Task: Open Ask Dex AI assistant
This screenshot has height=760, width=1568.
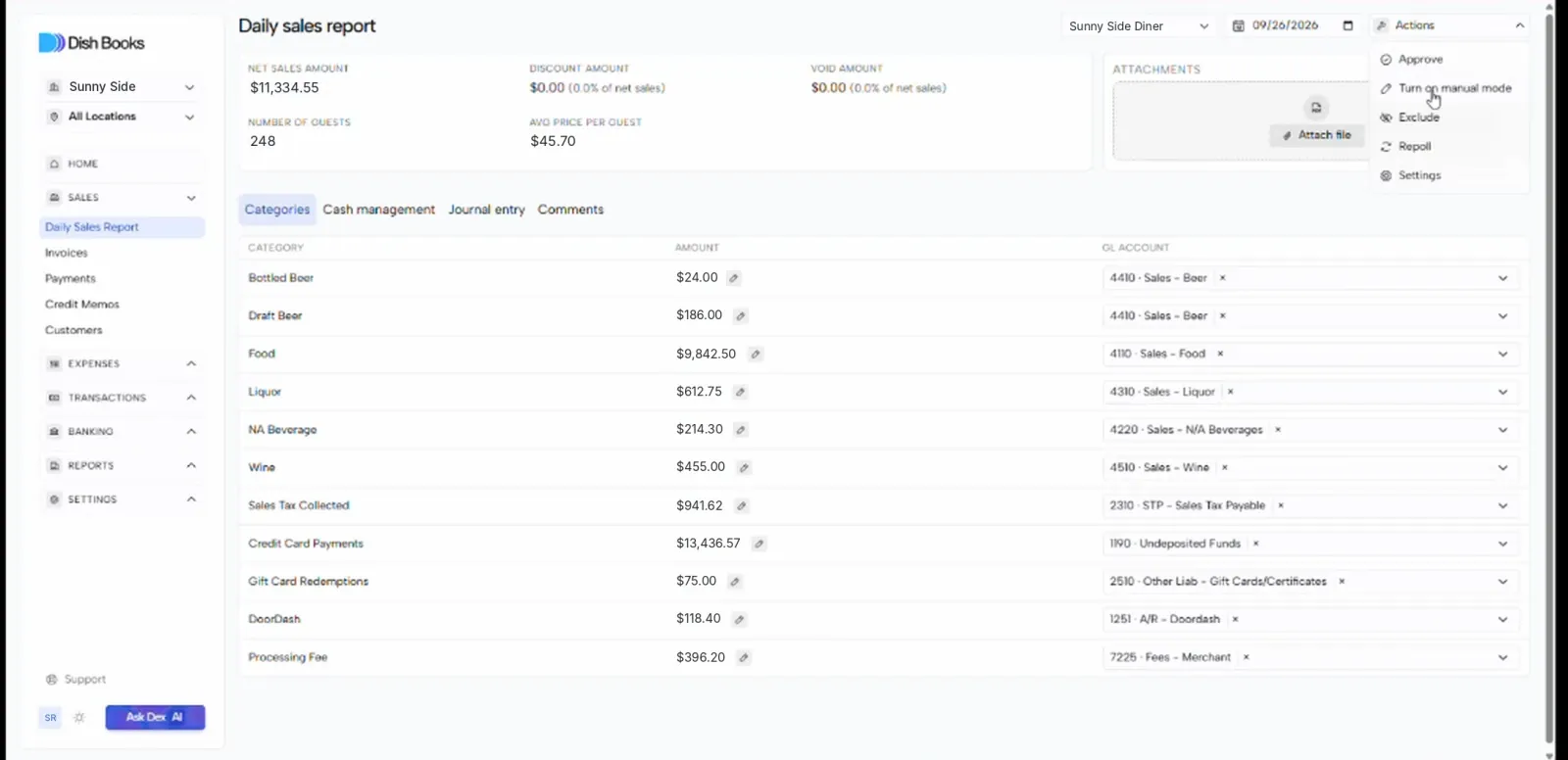Action: point(155,718)
